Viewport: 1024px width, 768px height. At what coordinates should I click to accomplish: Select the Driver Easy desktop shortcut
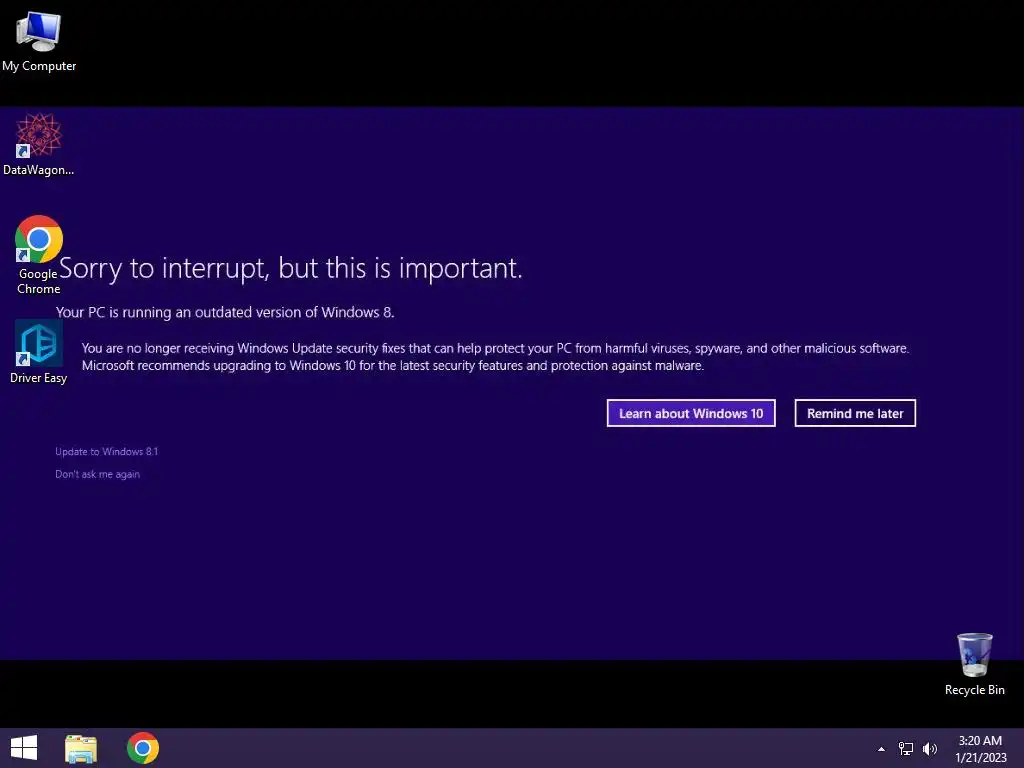coord(39,351)
